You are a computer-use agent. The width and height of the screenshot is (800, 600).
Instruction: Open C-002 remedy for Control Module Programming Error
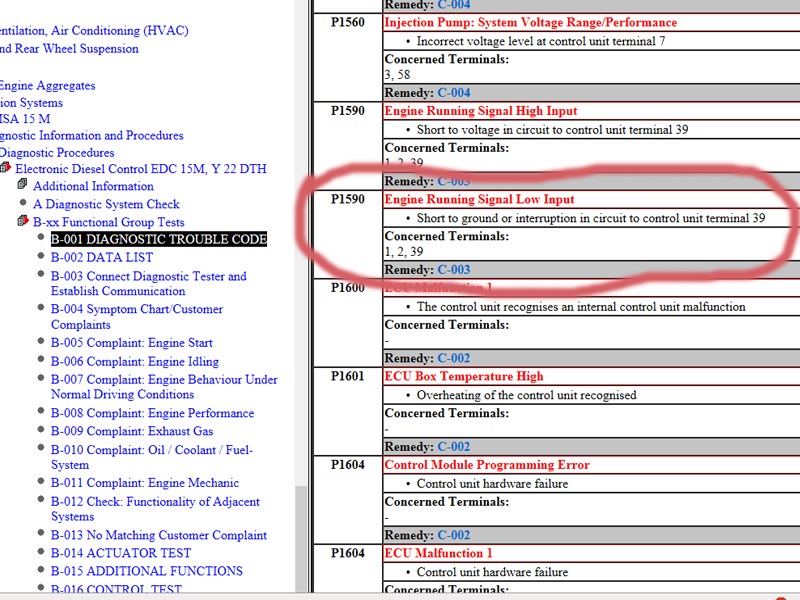click(x=454, y=535)
